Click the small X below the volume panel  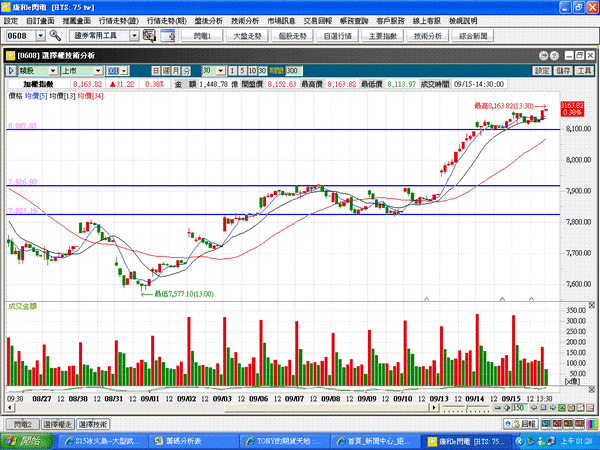tap(592, 390)
